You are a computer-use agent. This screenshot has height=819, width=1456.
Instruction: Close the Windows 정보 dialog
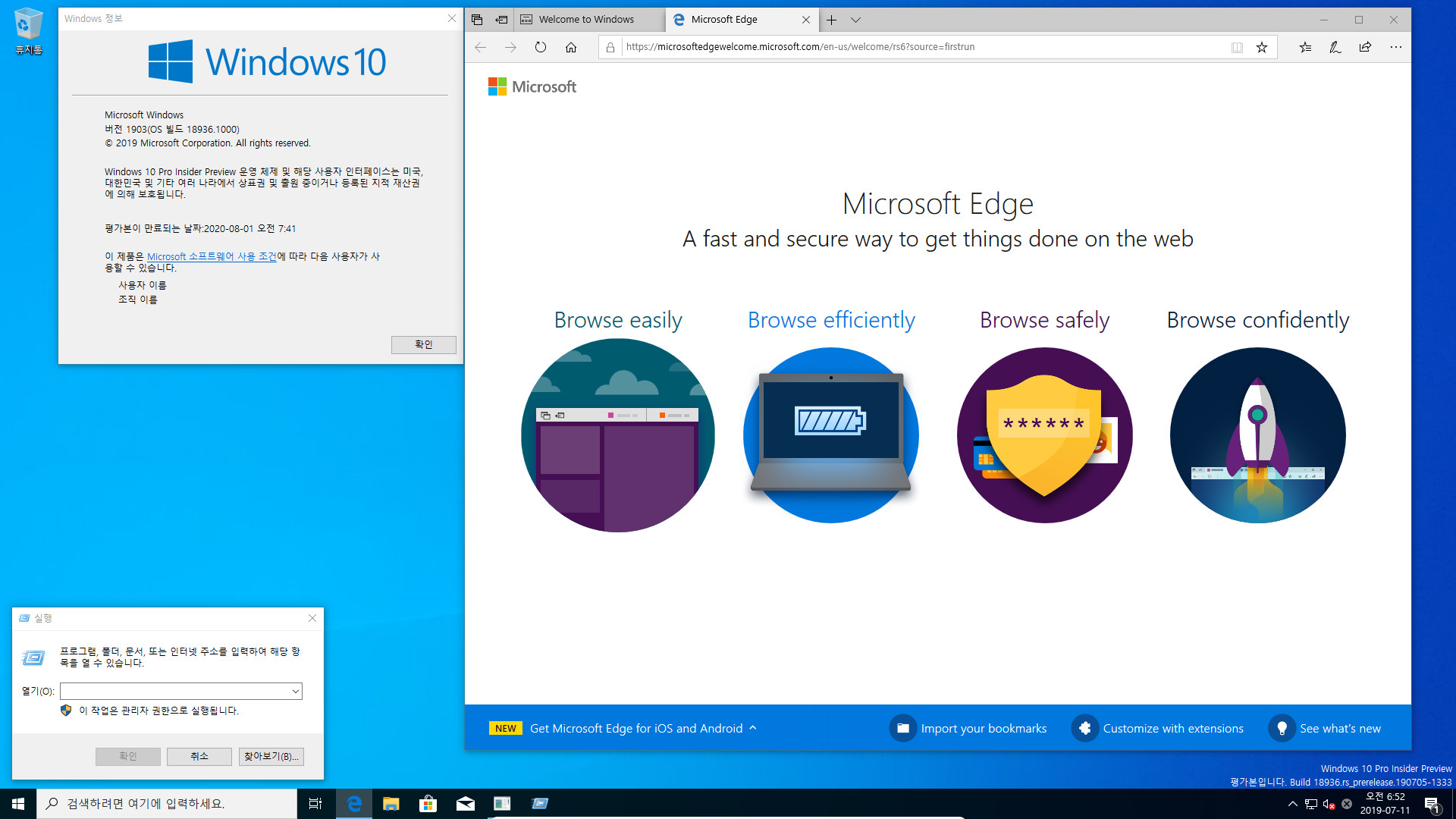coord(452,18)
